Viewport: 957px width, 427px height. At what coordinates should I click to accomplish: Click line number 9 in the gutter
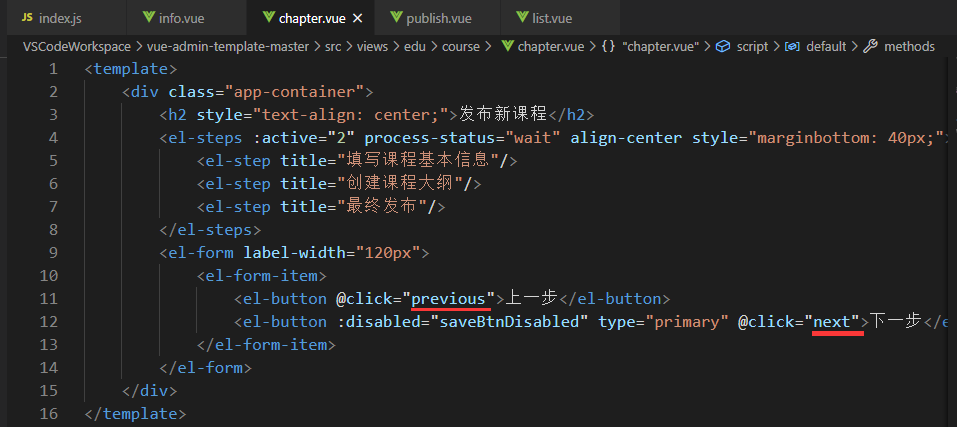point(53,253)
